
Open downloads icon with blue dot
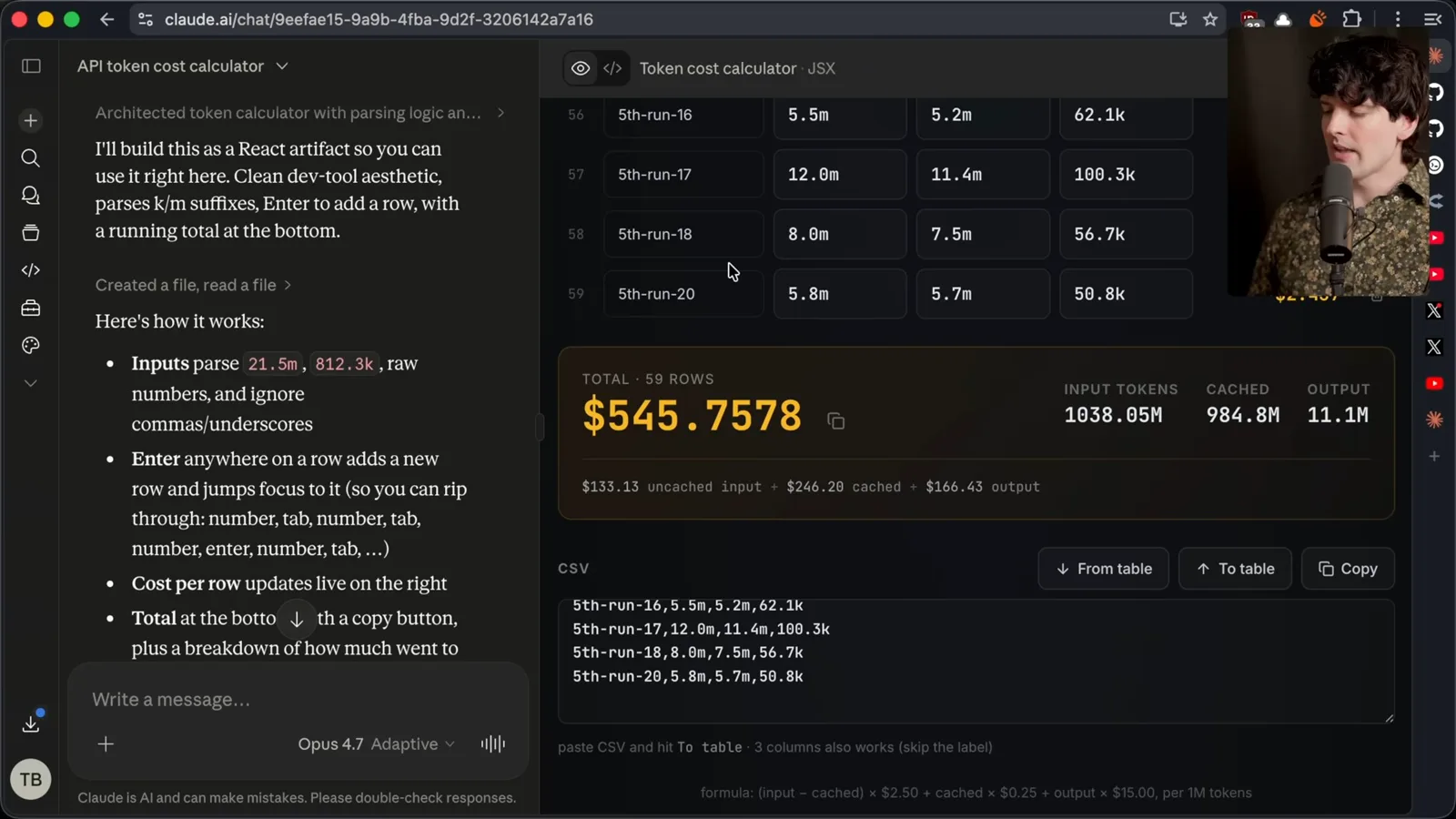point(31,723)
